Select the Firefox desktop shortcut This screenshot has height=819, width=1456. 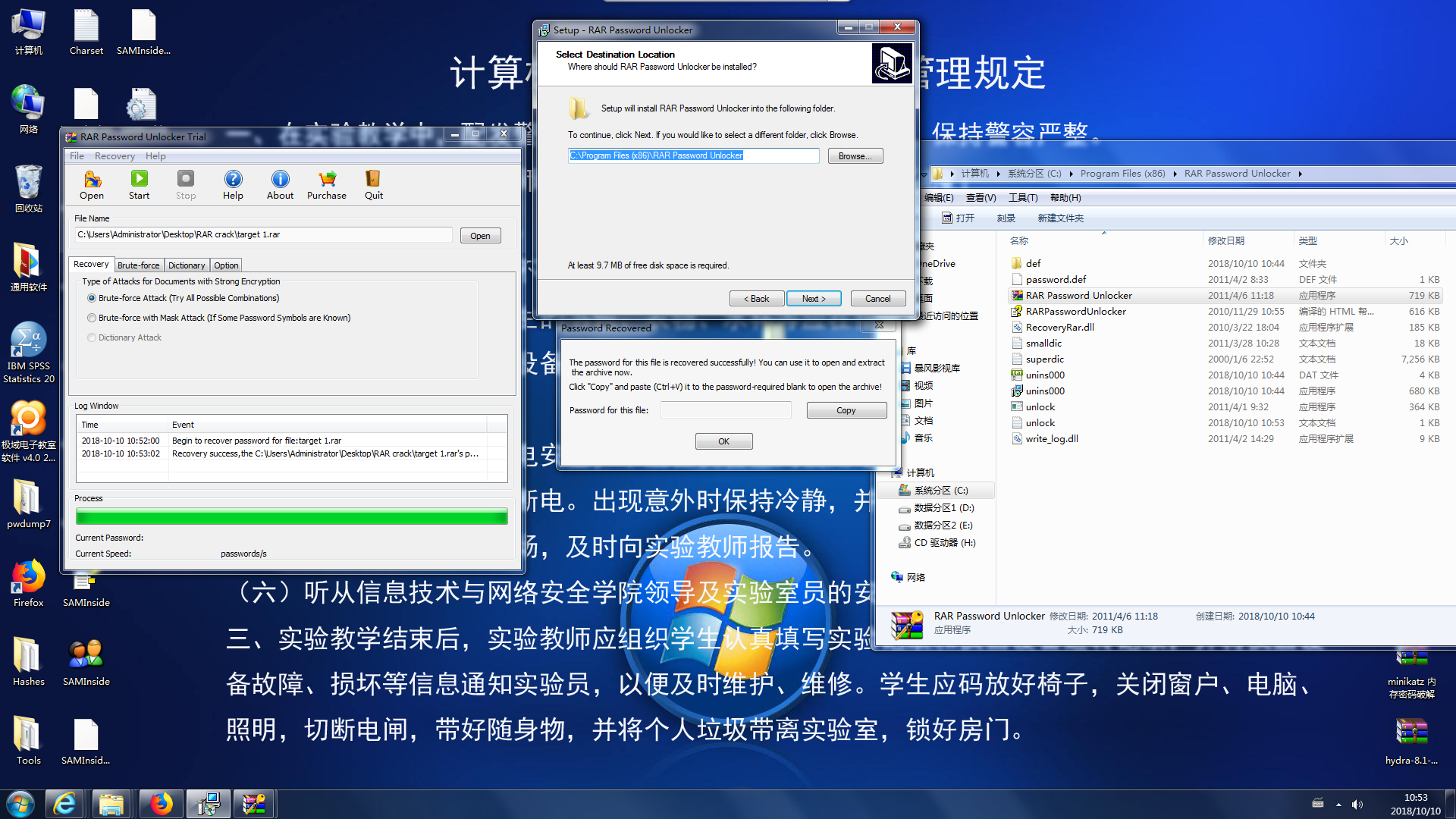[29, 584]
